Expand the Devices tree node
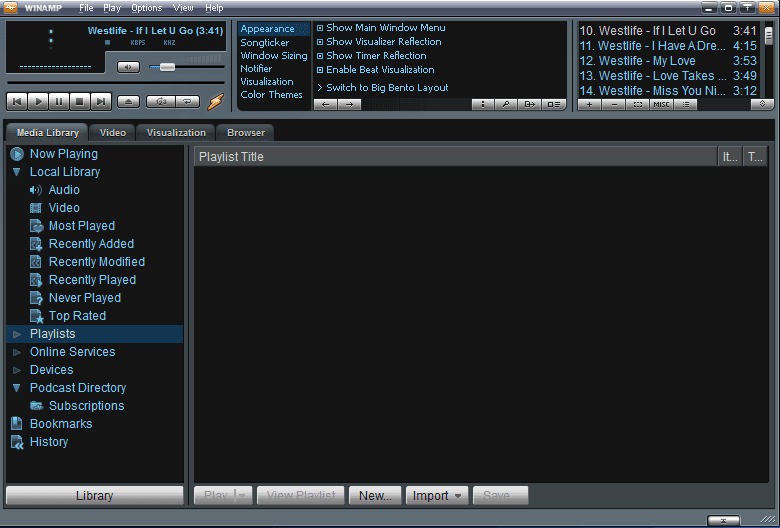The height and width of the screenshot is (528, 780). 17,370
